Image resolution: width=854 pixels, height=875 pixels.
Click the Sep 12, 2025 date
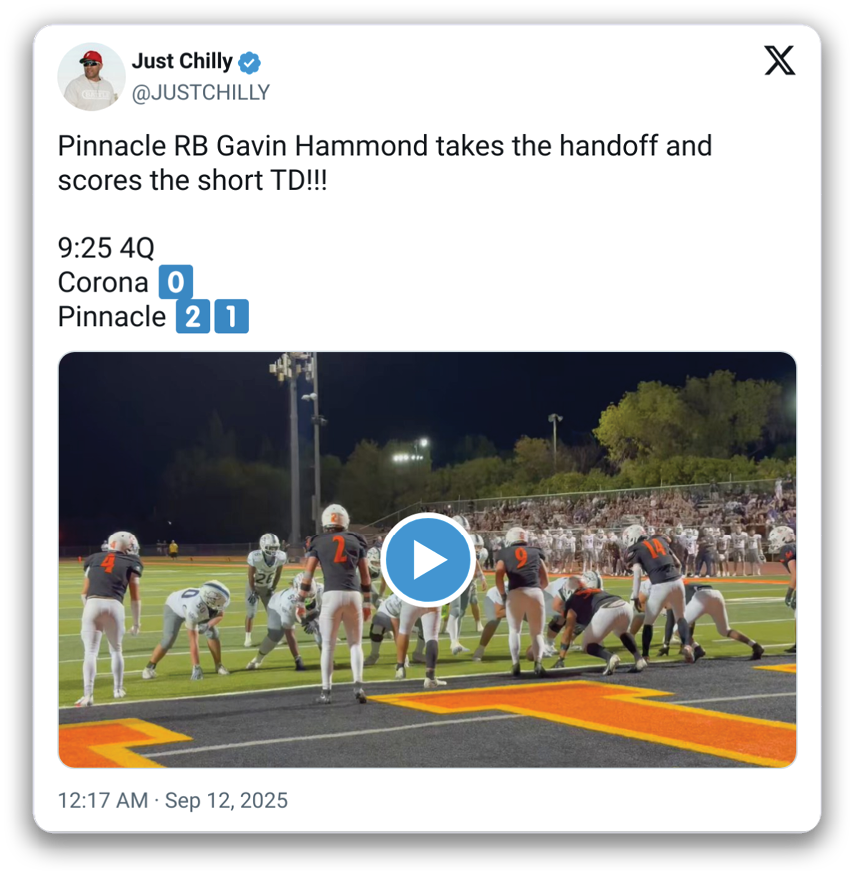pos(226,800)
